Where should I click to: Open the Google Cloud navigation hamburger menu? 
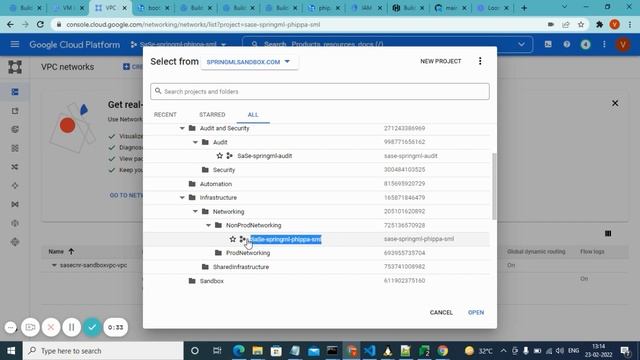(x=15, y=44)
